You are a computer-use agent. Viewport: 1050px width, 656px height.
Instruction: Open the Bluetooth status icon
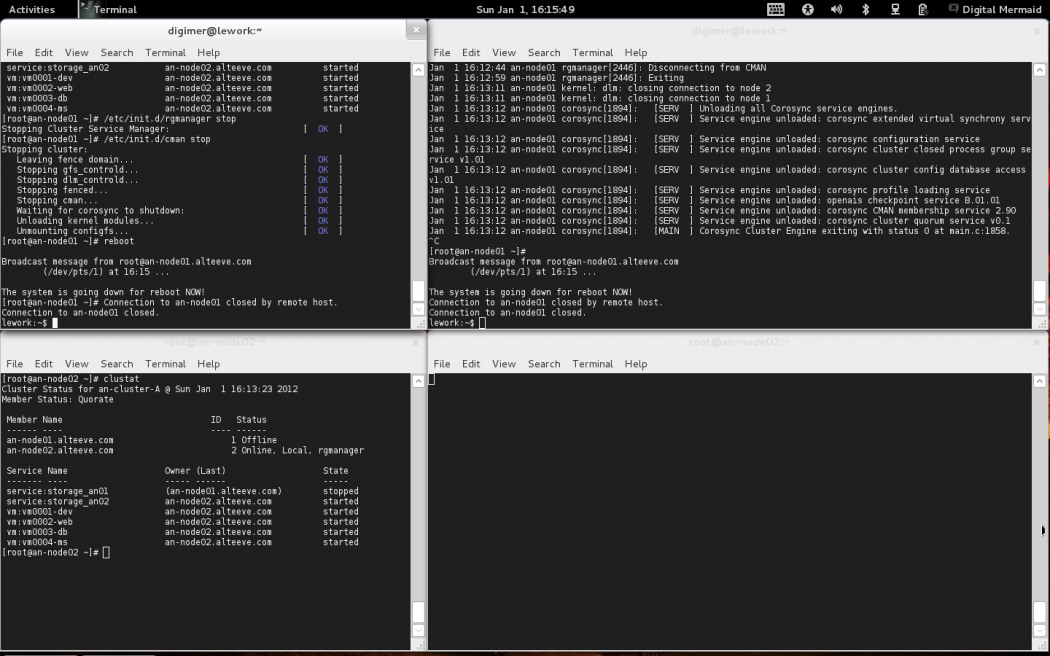[865, 9]
